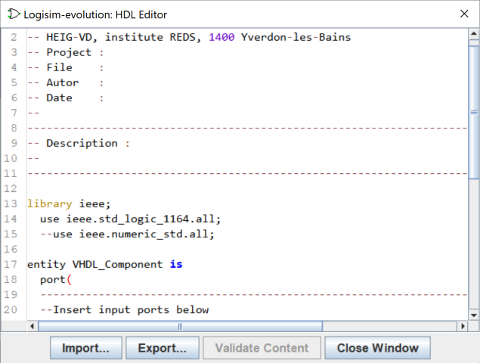Viewport: 480px width, 363px height.
Task: Click the horizontal scrollbar left arrow
Action: [32, 326]
